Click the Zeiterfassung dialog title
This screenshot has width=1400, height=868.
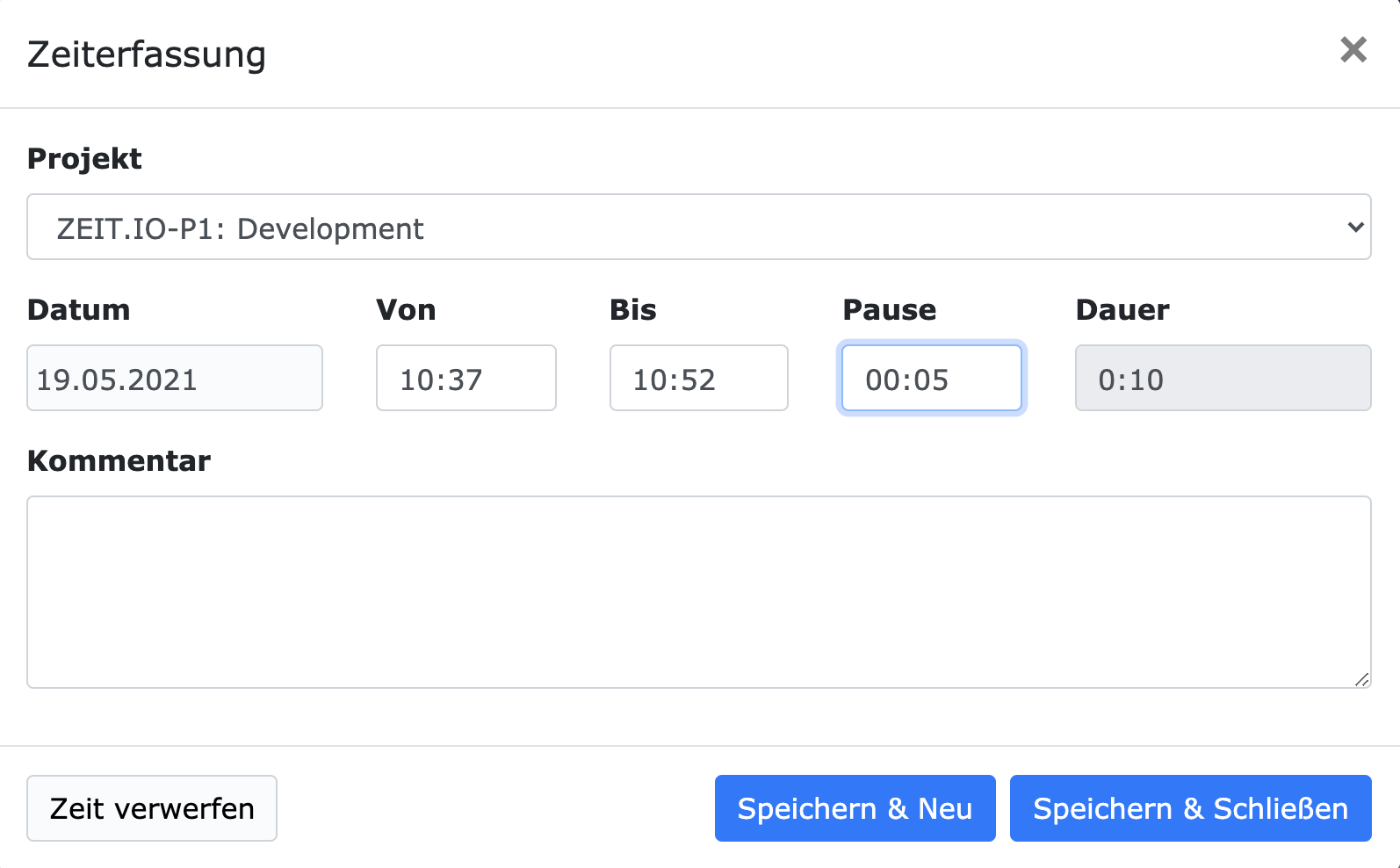(x=146, y=54)
